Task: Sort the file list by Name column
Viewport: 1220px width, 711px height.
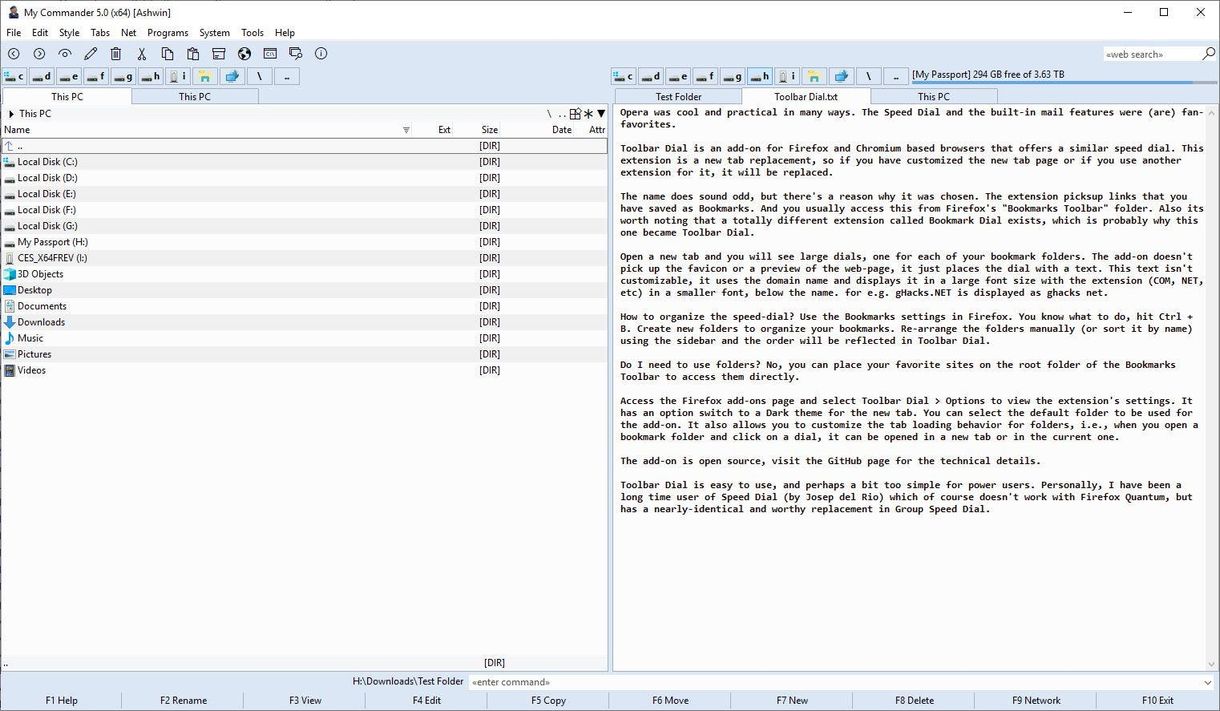Action: point(17,130)
